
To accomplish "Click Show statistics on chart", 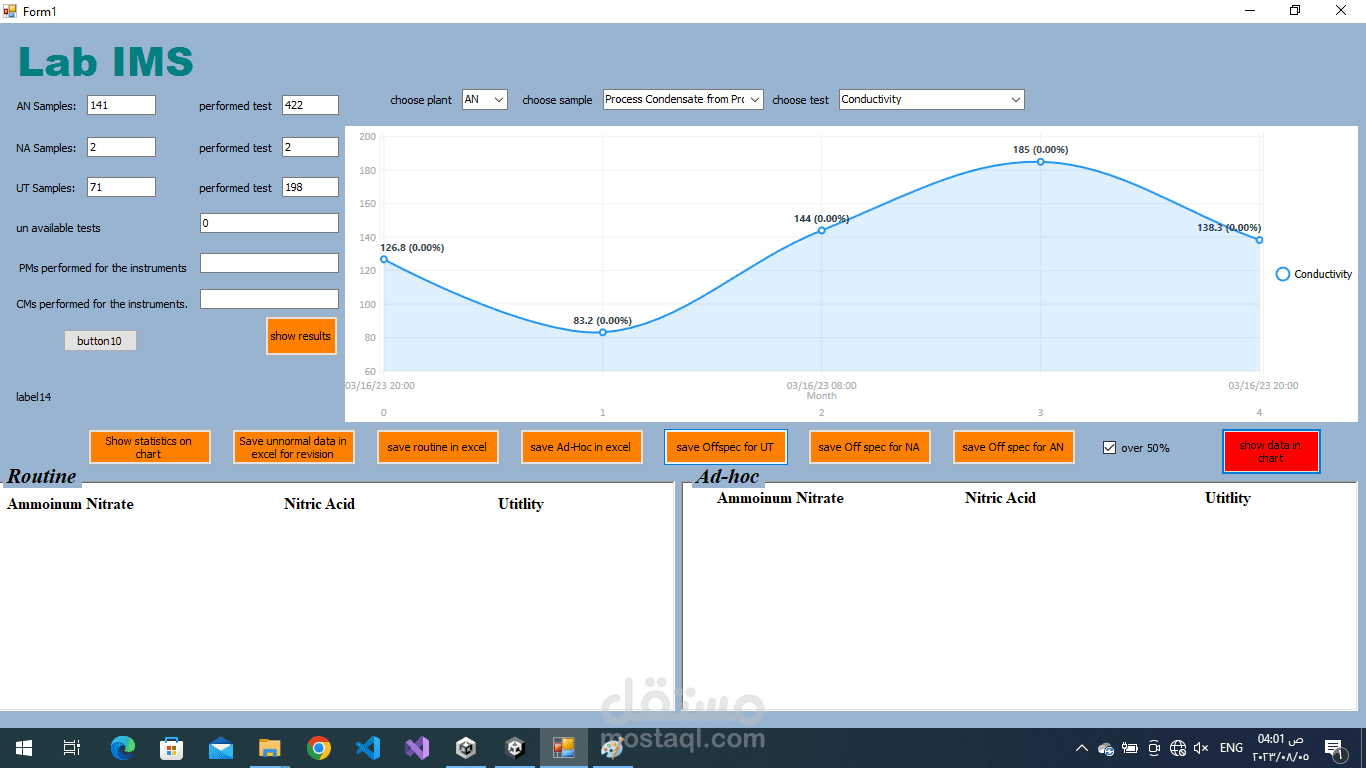I will (149, 447).
